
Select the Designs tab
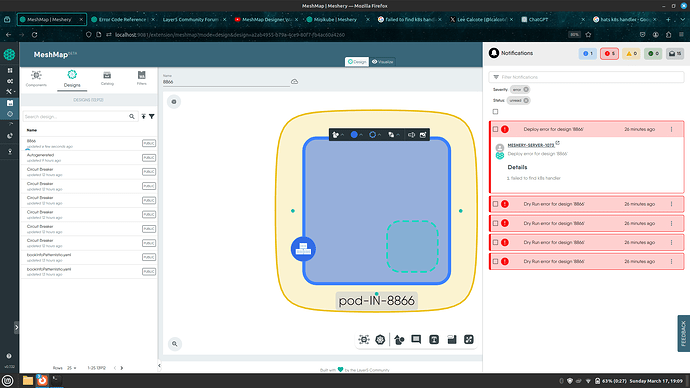tap(72, 79)
